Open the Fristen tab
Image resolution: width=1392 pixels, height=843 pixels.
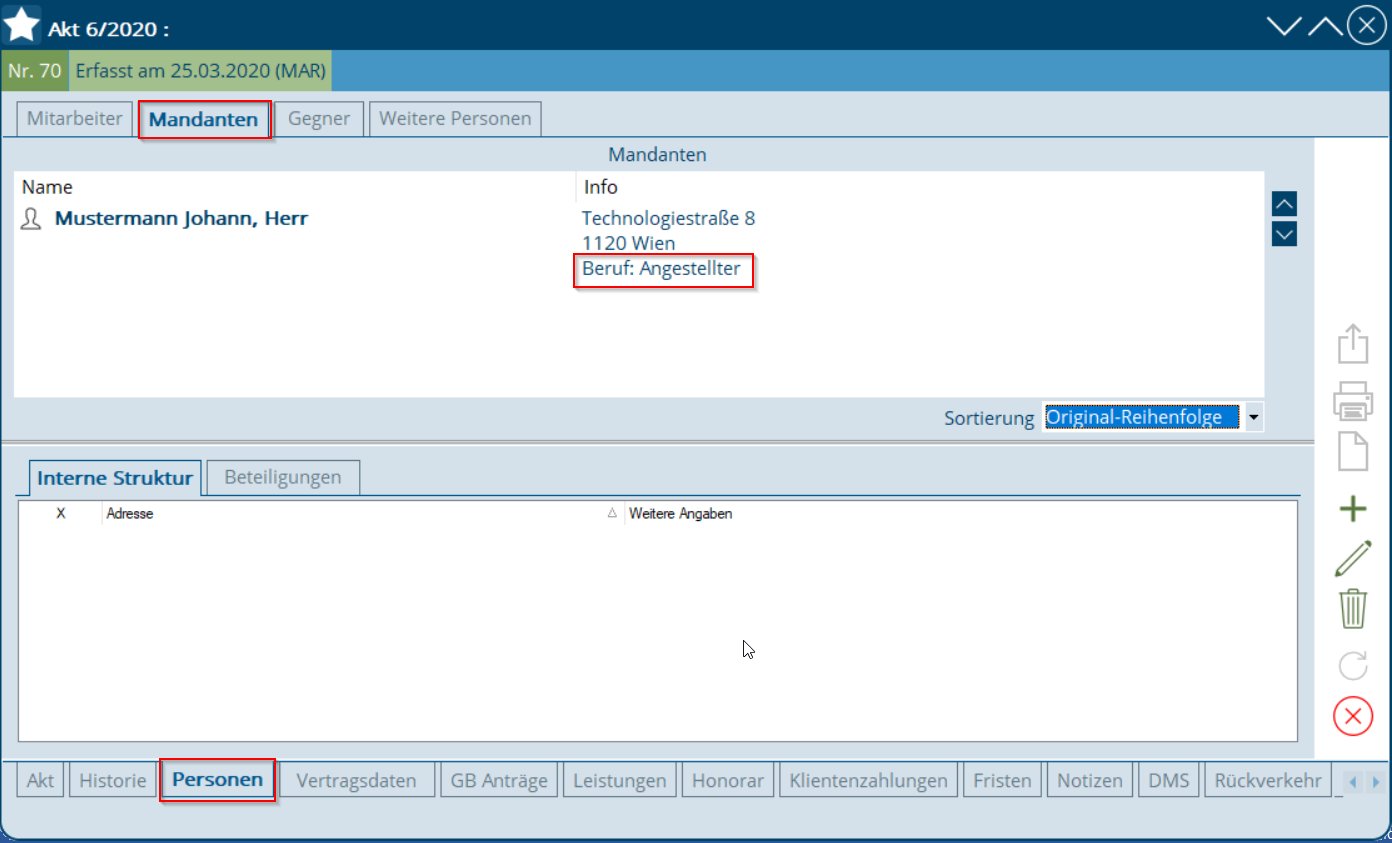tap(1002, 780)
